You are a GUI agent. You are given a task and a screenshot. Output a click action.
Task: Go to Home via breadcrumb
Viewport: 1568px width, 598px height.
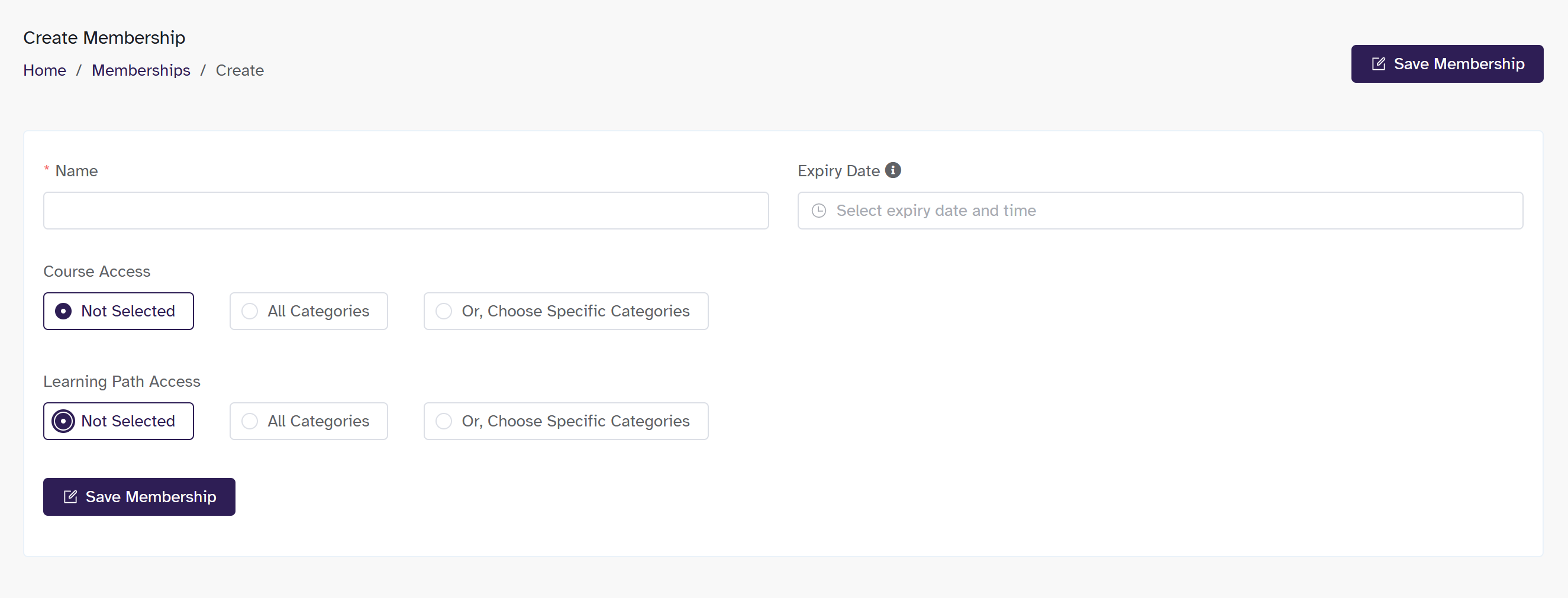coord(44,70)
